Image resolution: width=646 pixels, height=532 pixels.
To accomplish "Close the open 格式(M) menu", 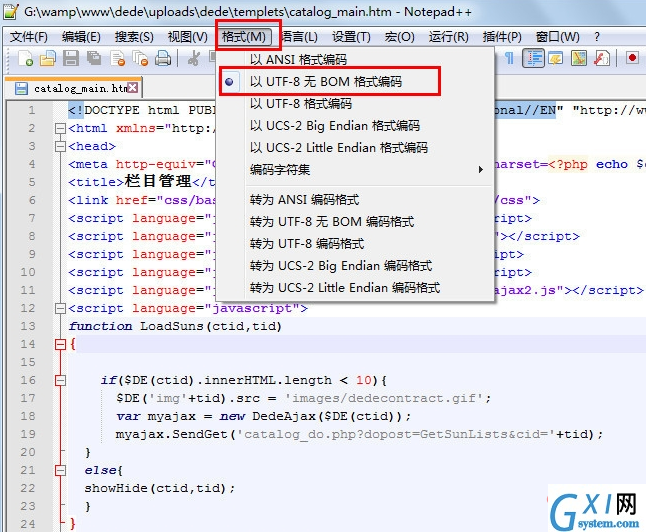I will [244, 37].
